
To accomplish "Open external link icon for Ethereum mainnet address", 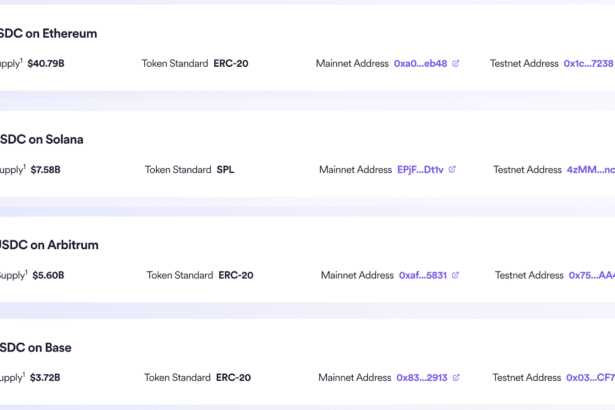I will point(456,64).
